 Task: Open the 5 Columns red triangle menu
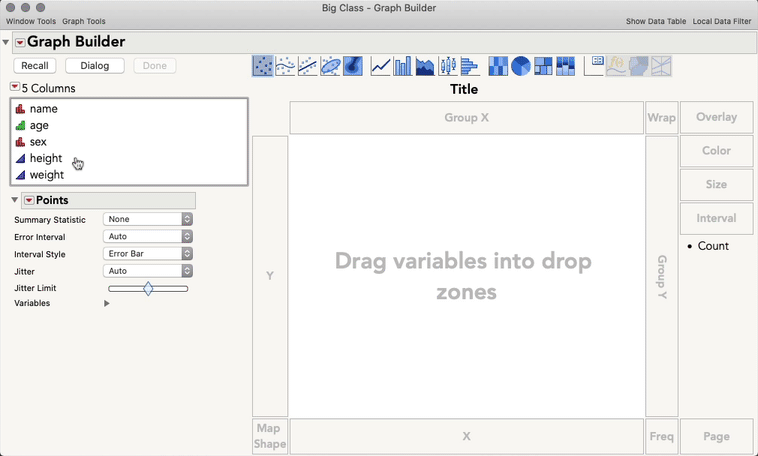pos(15,87)
